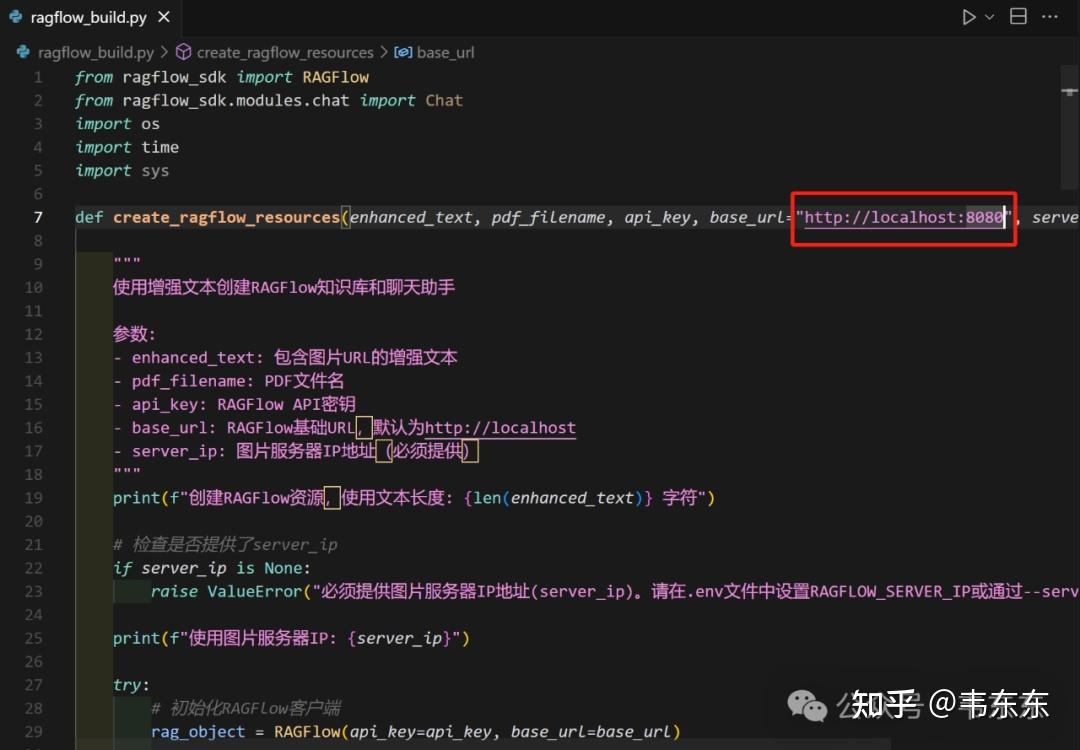
Task: Click the print server_ip statement line 25
Action: [x=291, y=638]
